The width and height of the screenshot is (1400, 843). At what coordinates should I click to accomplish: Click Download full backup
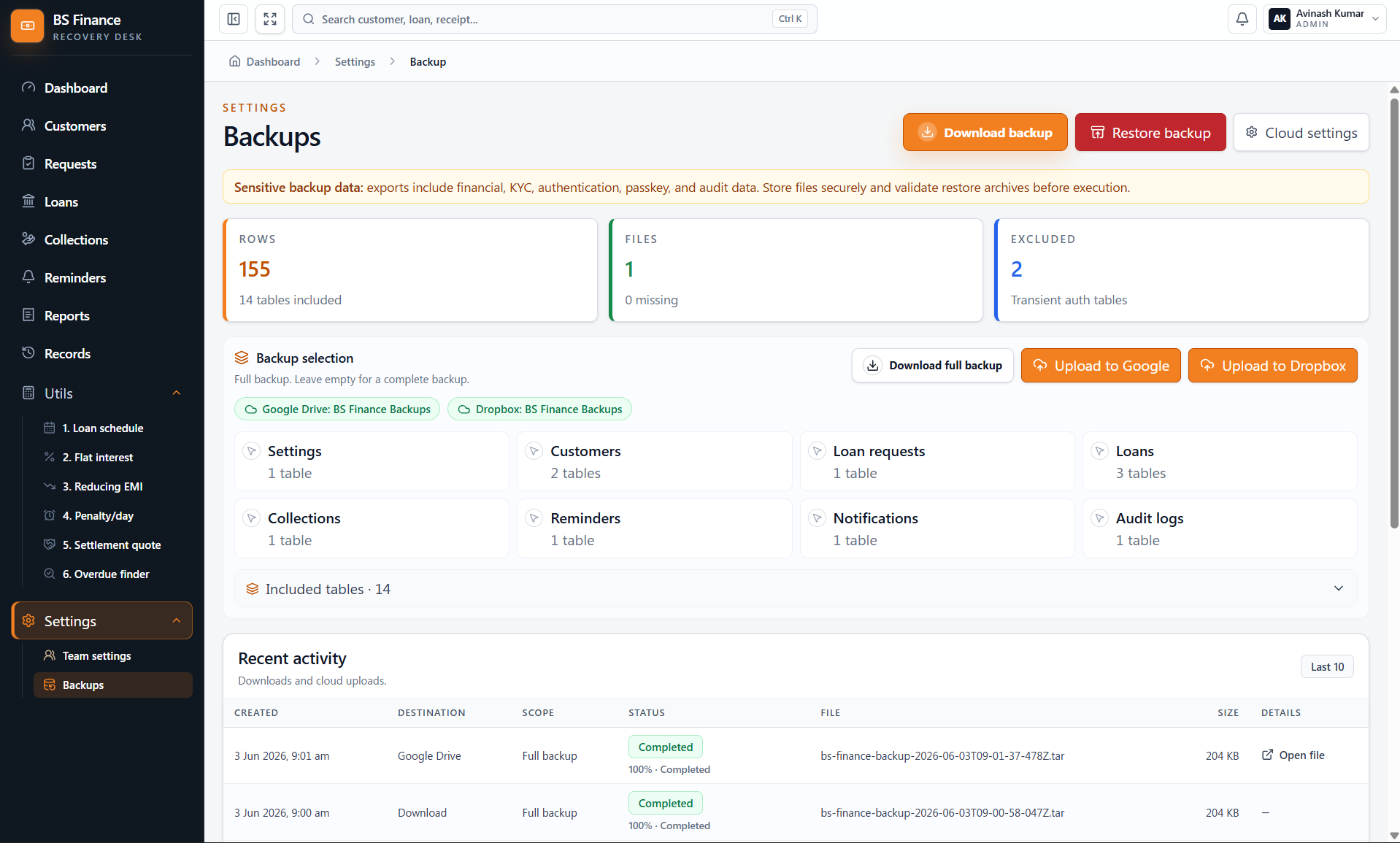[933, 365]
